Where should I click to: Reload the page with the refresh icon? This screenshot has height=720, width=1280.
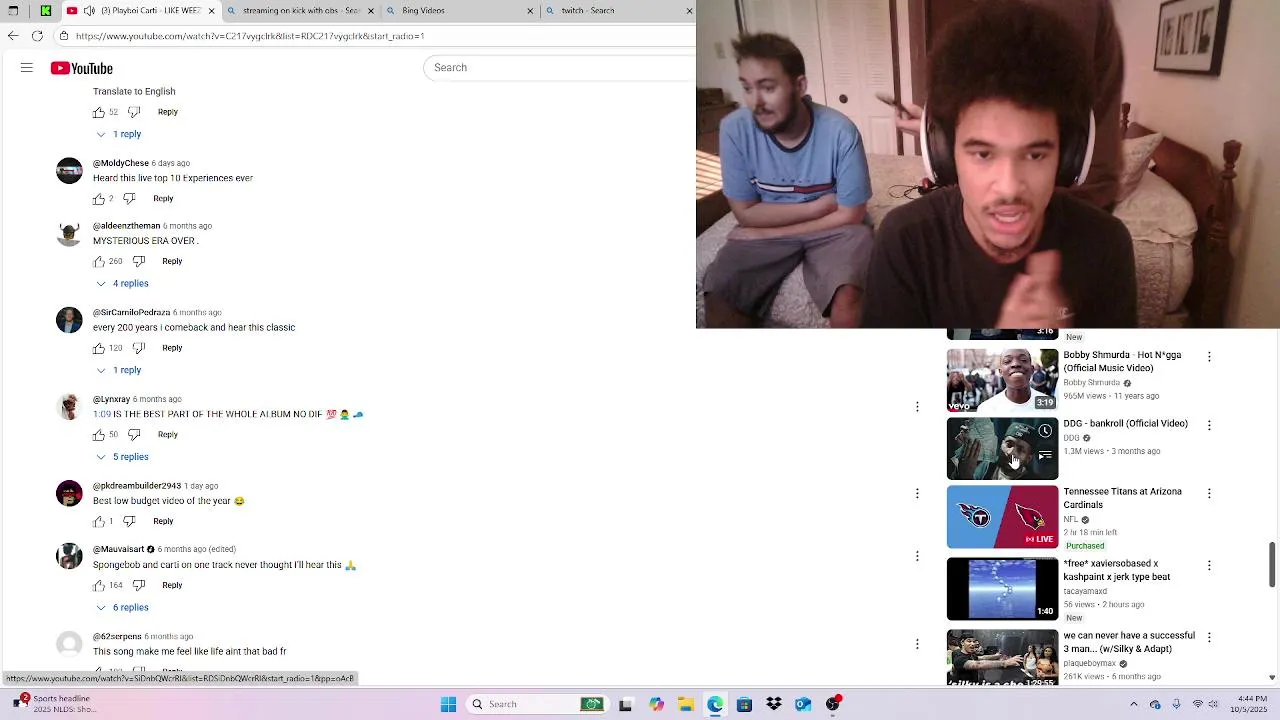37,36
